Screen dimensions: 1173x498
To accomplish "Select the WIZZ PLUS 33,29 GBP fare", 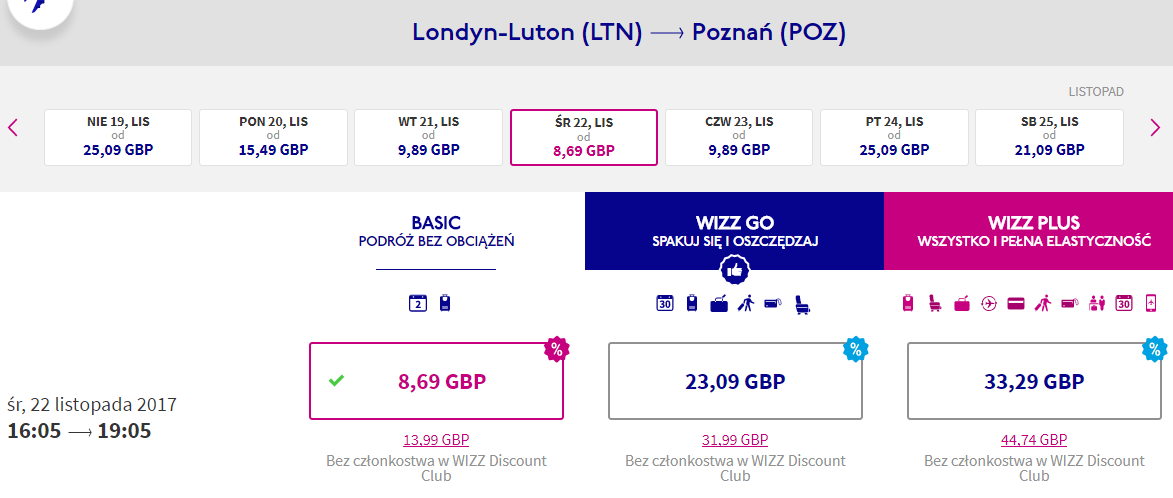I will click(x=1035, y=381).
